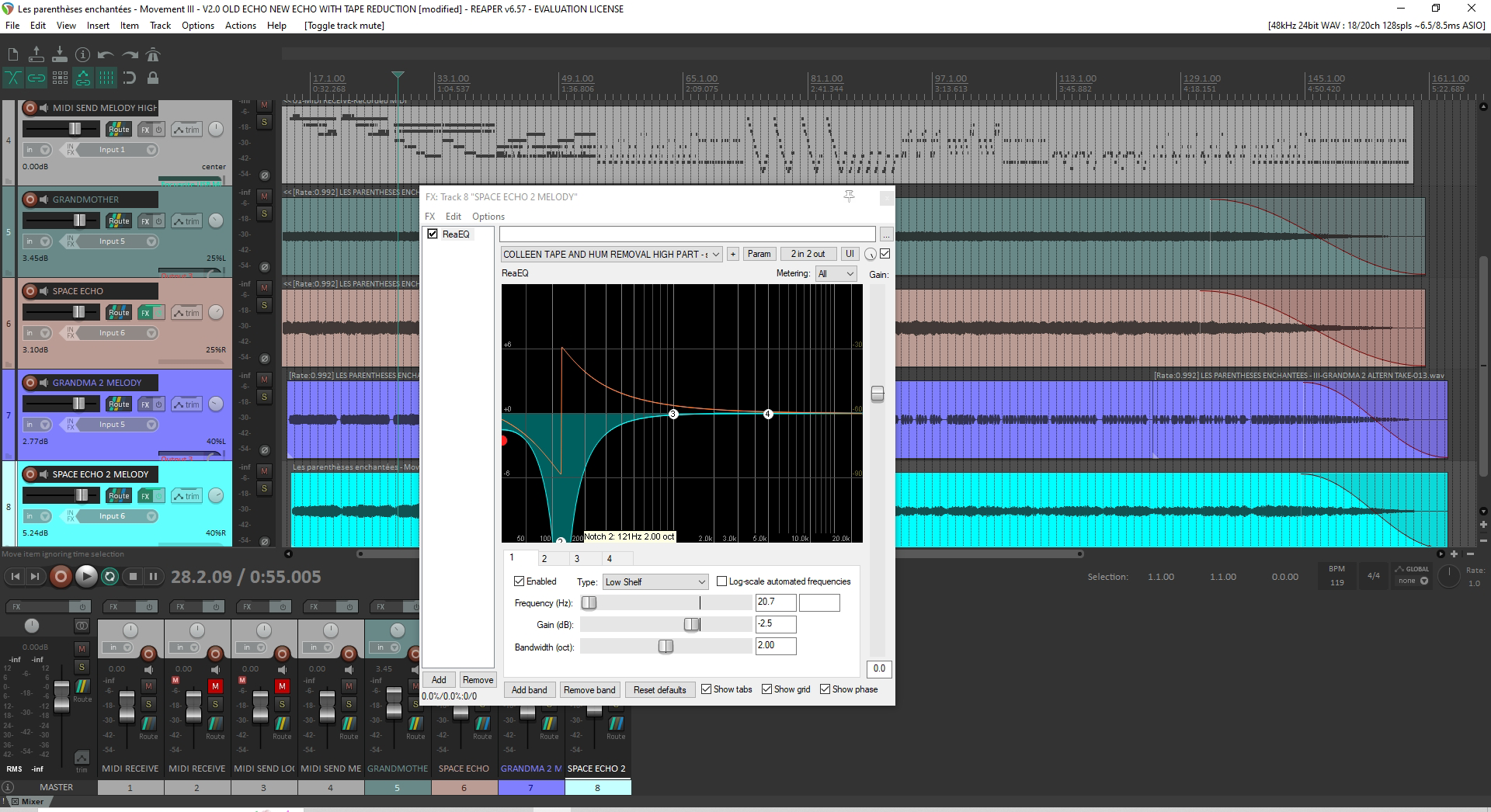Disable the Show phase checkbox
The image size is (1491, 812).
click(x=825, y=689)
